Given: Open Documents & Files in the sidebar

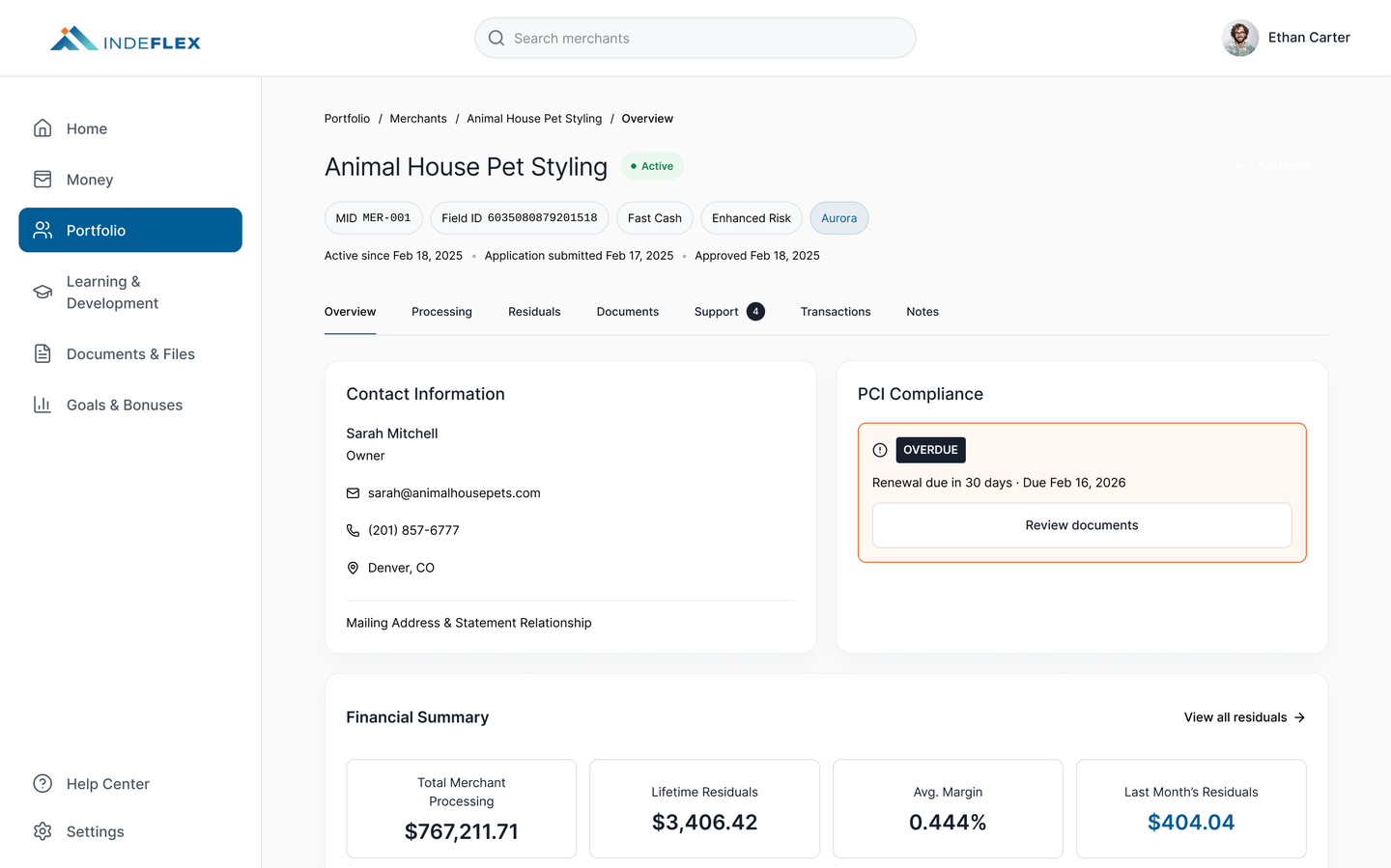Looking at the screenshot, I should click(x=130, y=354).
